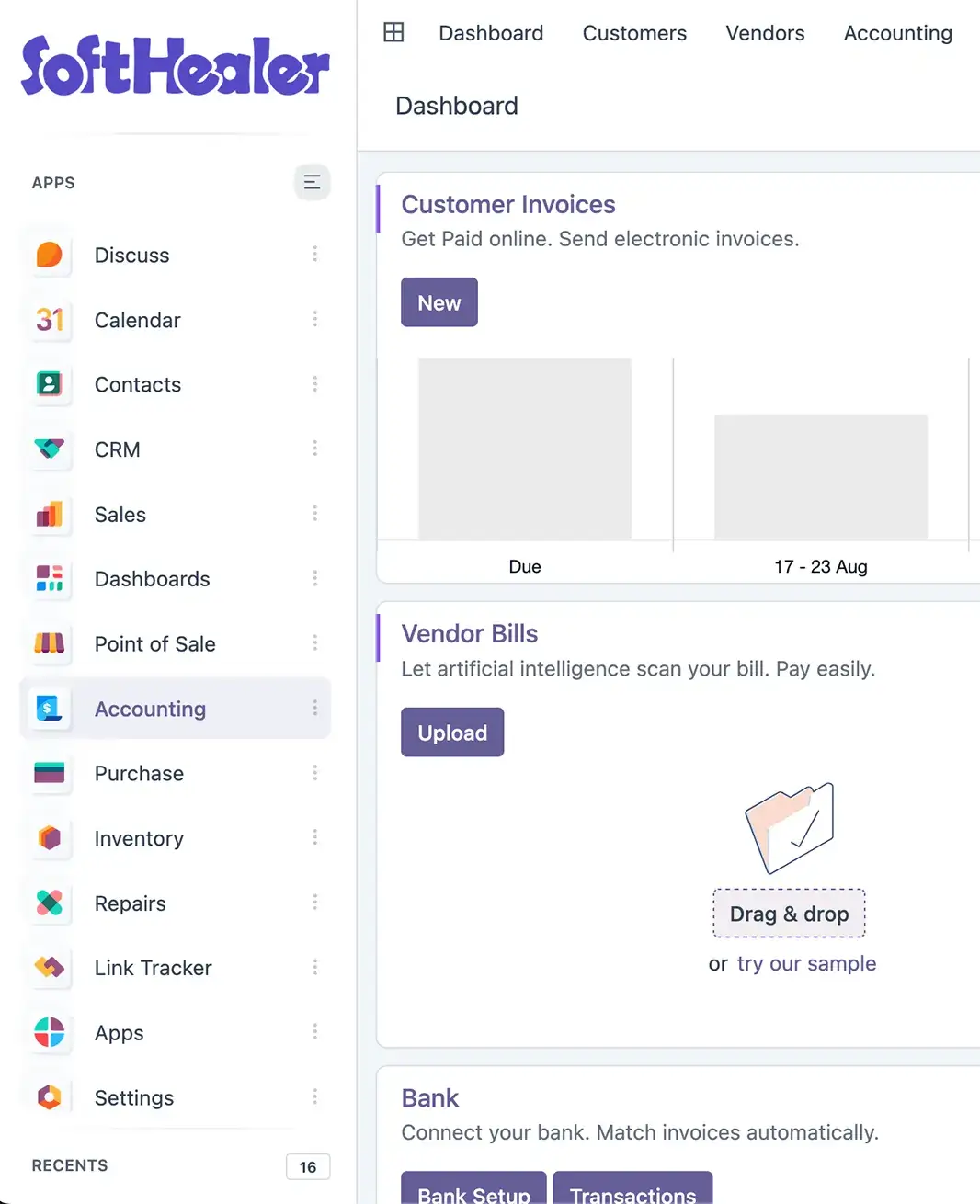Go to Purchase in the sidebar

tap(139, 774)
